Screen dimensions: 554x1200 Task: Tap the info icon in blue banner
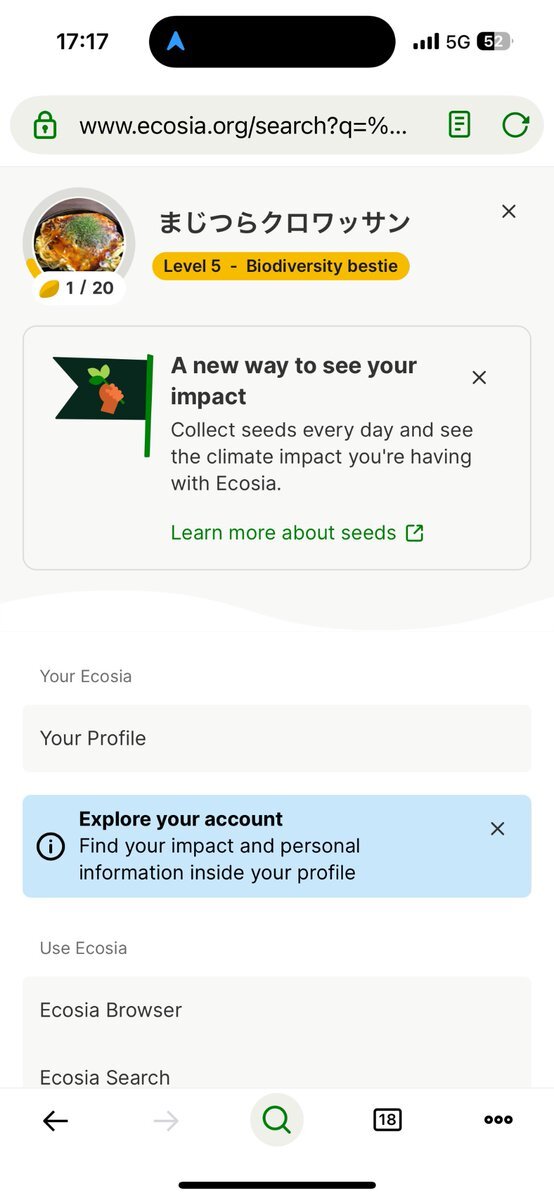(x=50, y=846)
